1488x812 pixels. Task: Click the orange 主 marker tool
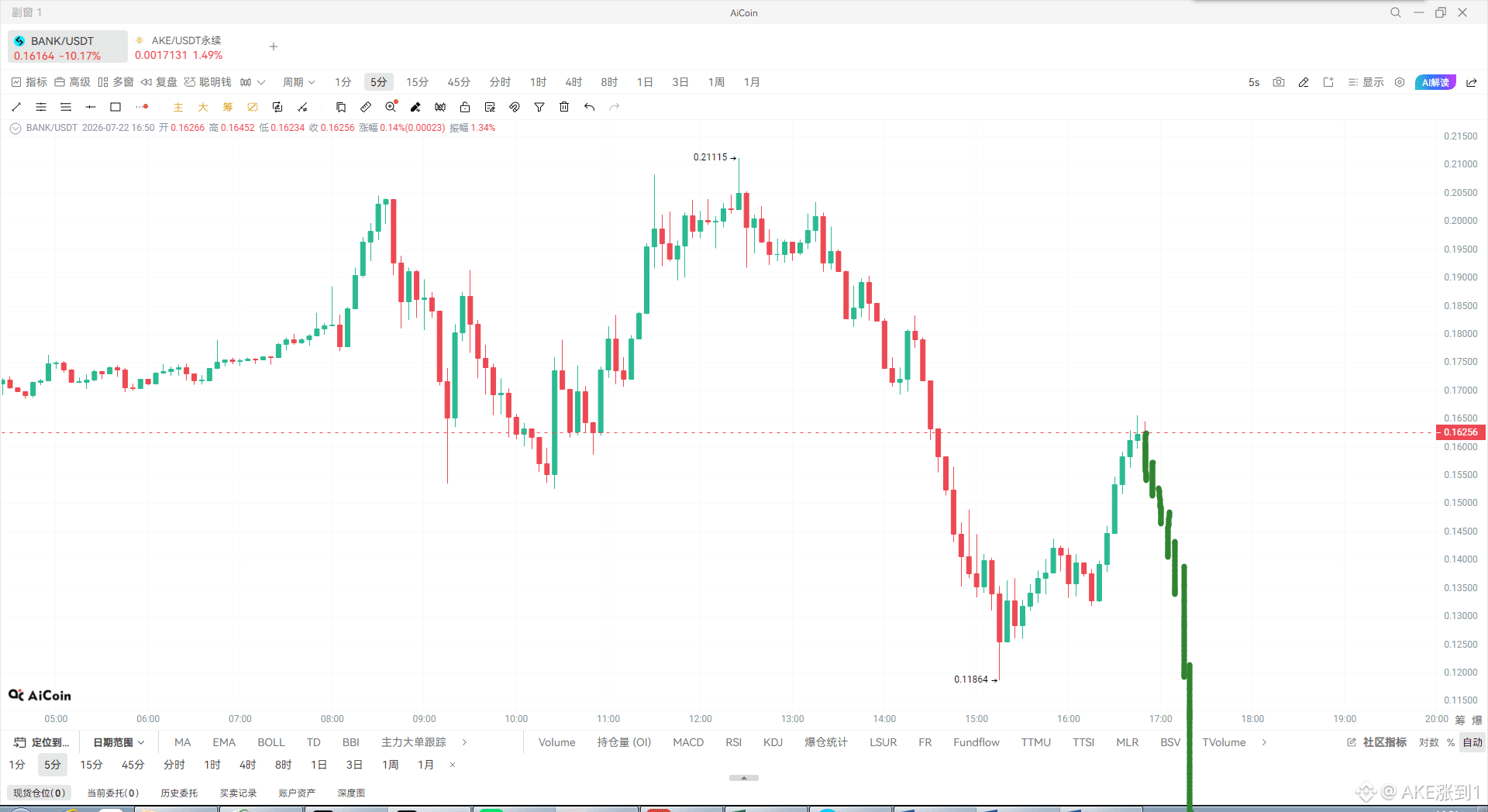pyautogui.click(x=178, y=107)
